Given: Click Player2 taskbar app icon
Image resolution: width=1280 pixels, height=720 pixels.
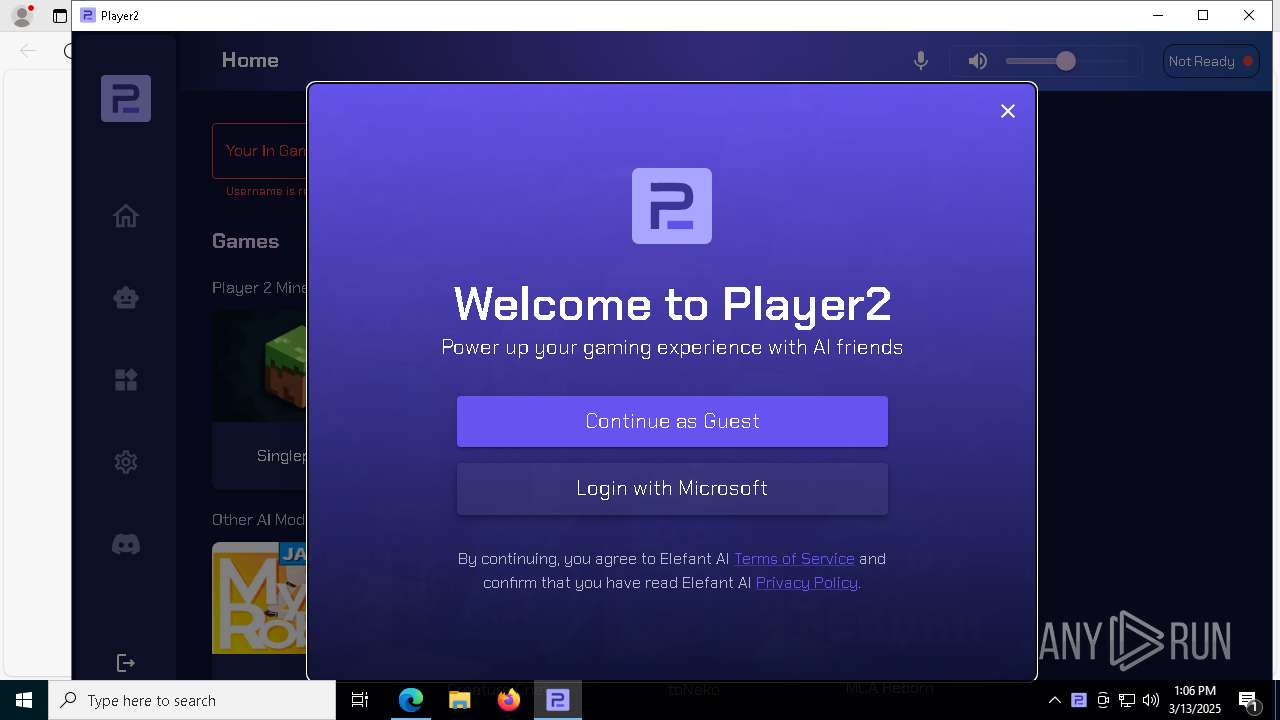Looking at the screenshot, I should pos(557,700).
